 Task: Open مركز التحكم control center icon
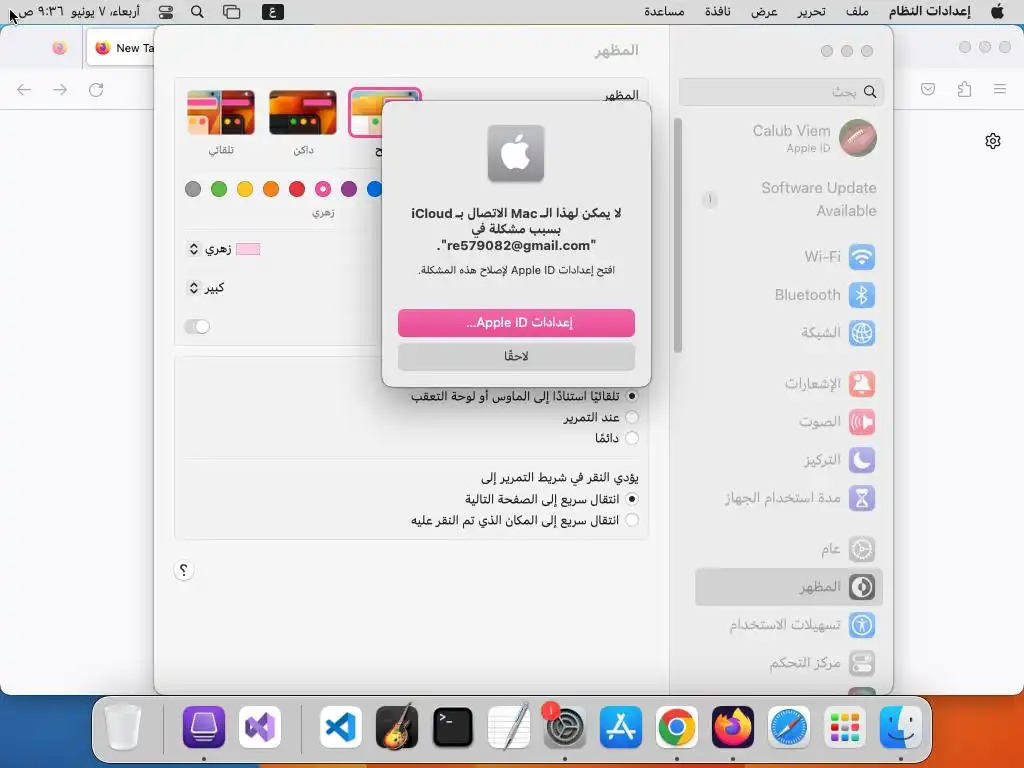click(x=861, y=664)
